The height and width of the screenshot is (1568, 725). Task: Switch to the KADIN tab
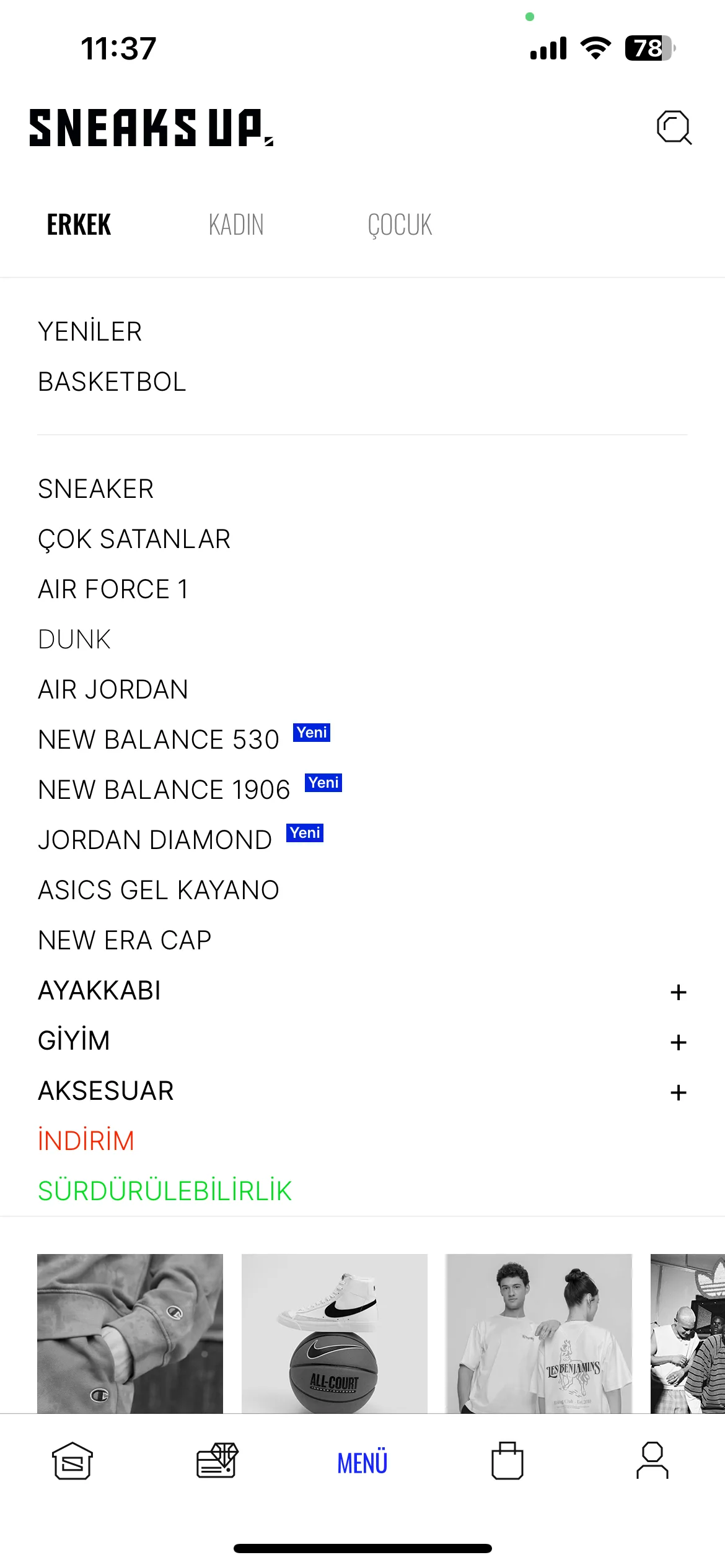point(236,225)
